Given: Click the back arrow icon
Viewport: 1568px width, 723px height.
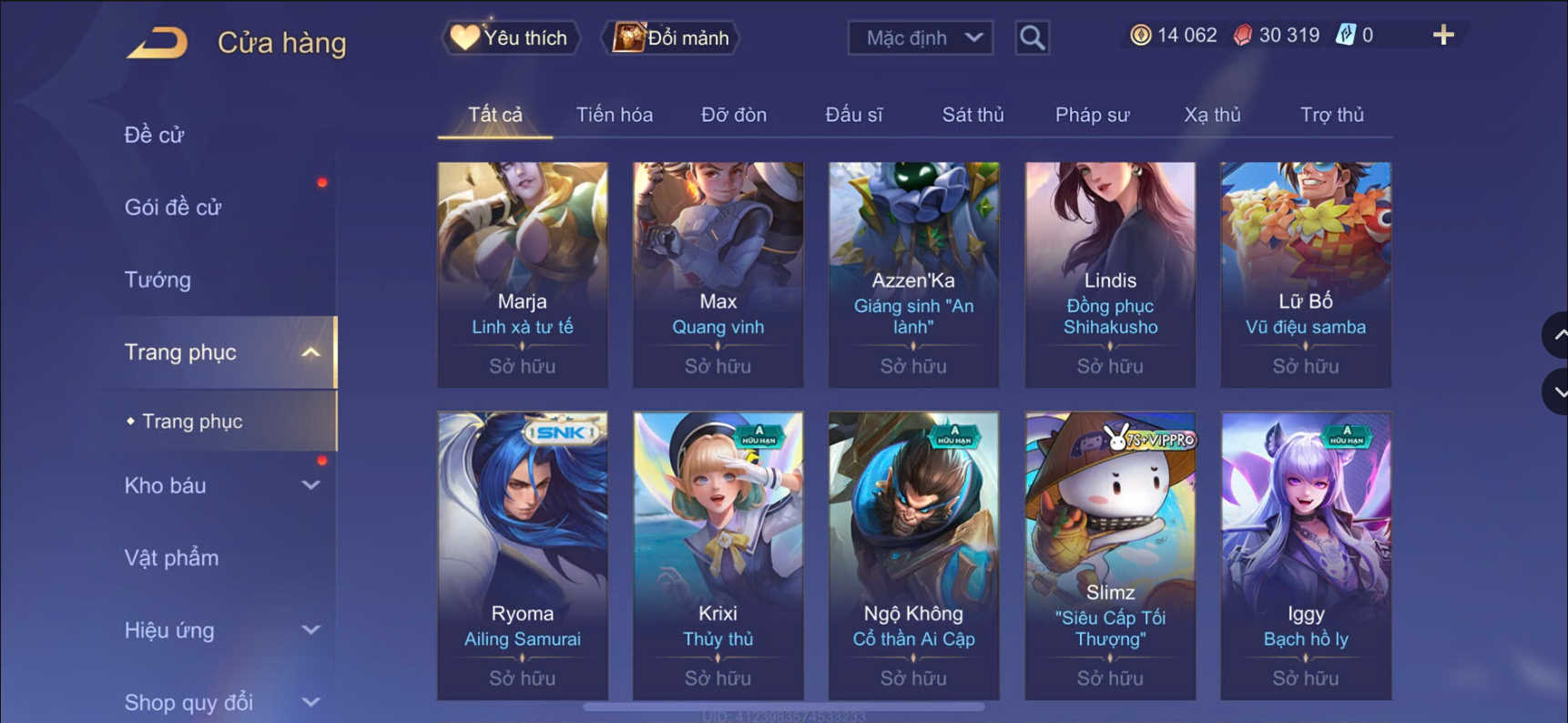Looking at the screenshot, I should [x=157, y=42].
